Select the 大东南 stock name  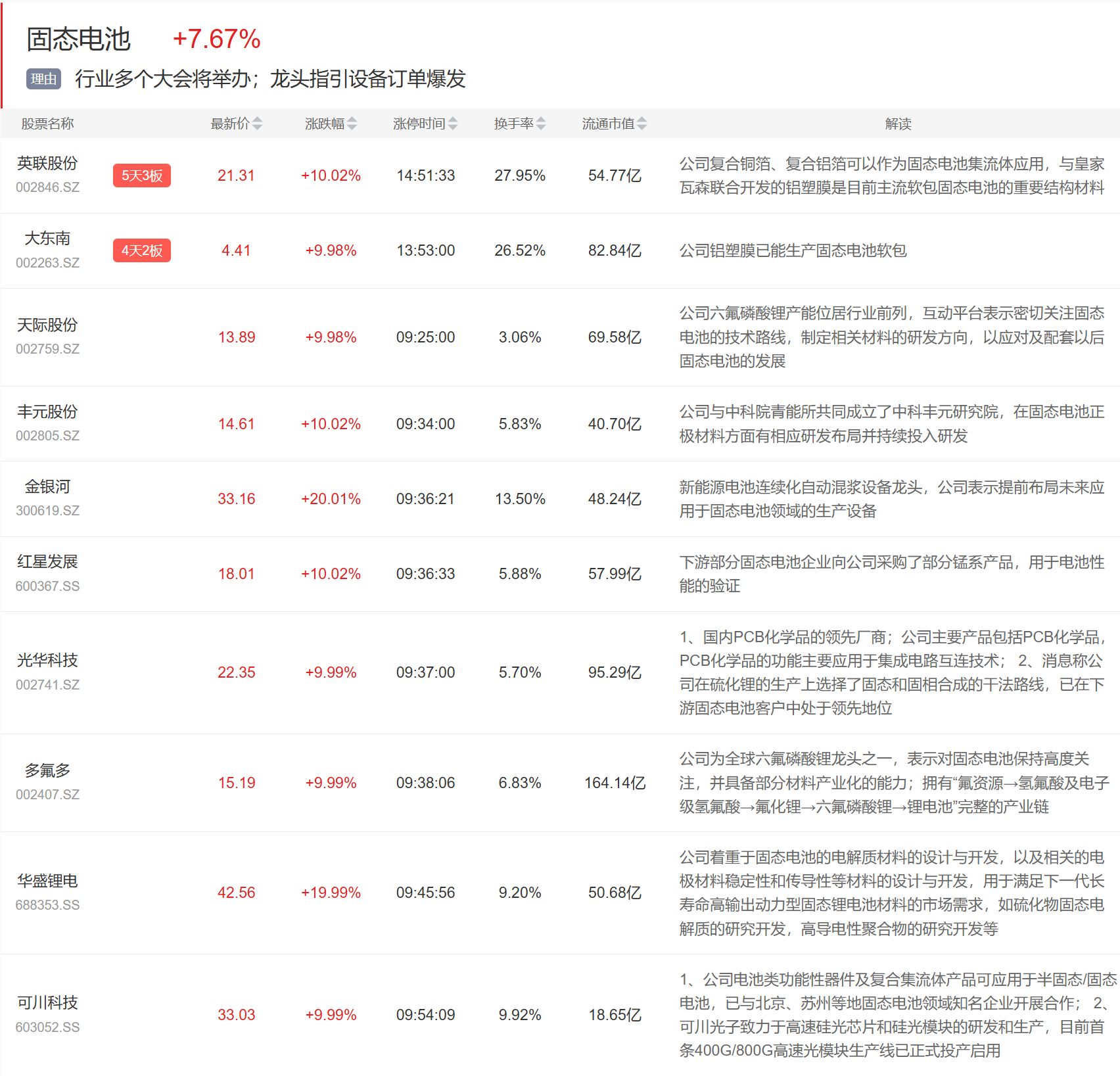pos(47,238)
